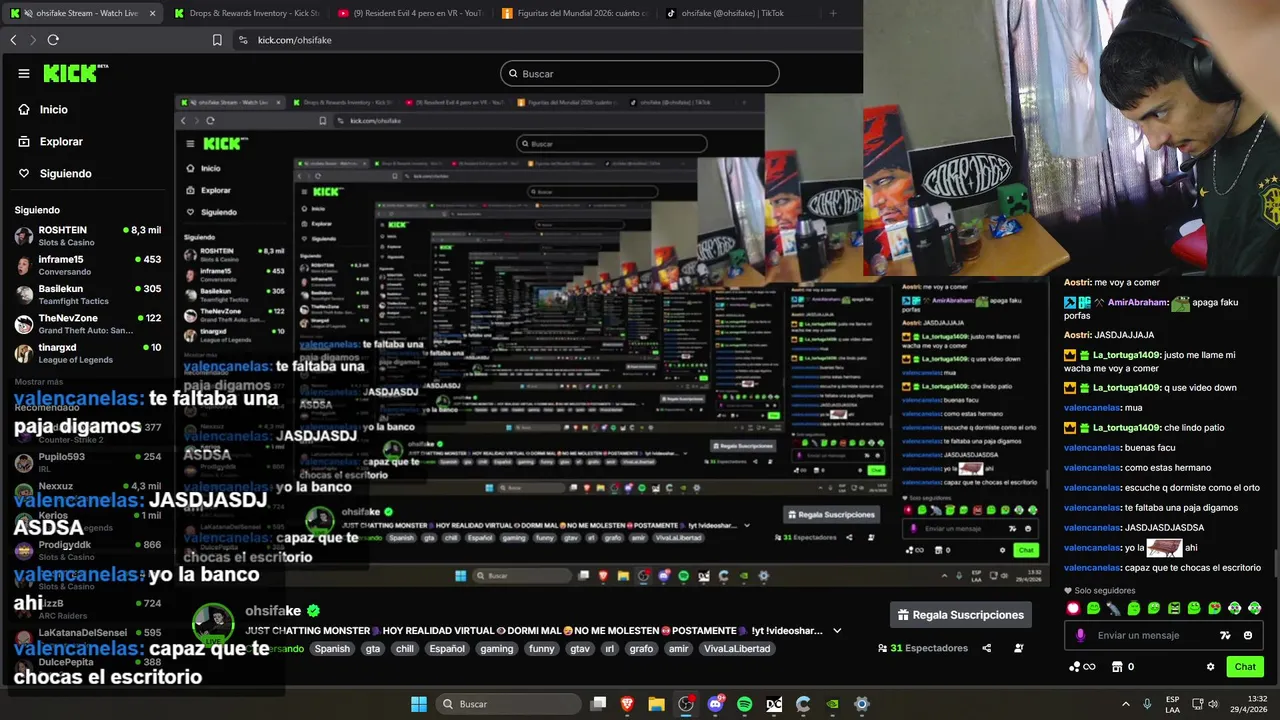The image size is (1280, 720).
Task: Send message with green Chat button
Action: [x=1245, y=667]
